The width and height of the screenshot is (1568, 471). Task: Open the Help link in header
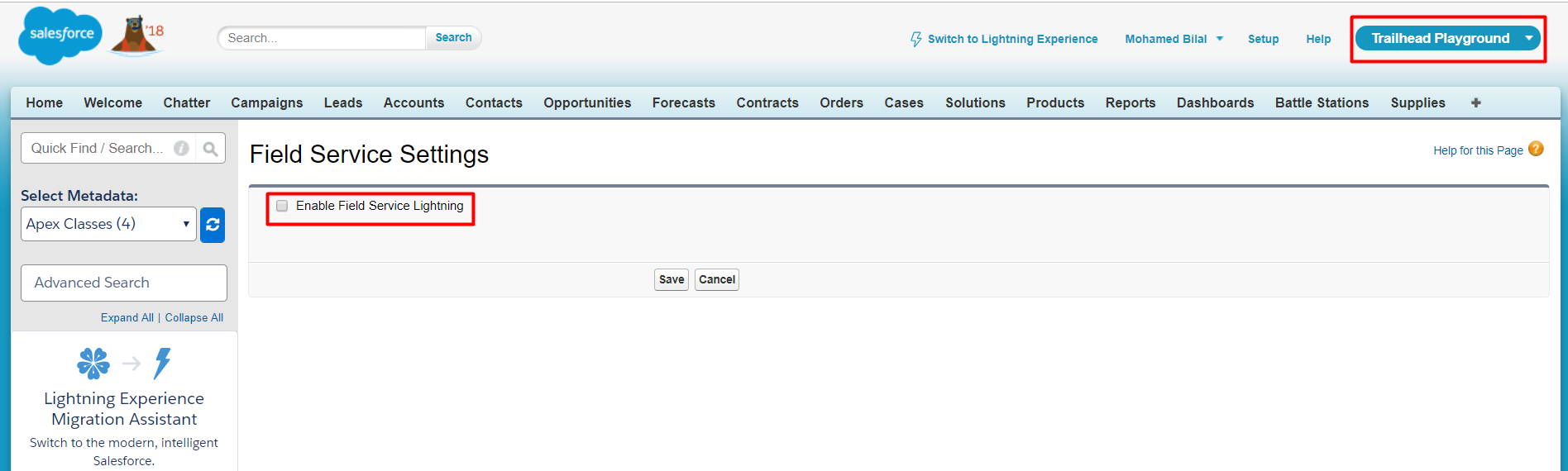click(1318, 39)
